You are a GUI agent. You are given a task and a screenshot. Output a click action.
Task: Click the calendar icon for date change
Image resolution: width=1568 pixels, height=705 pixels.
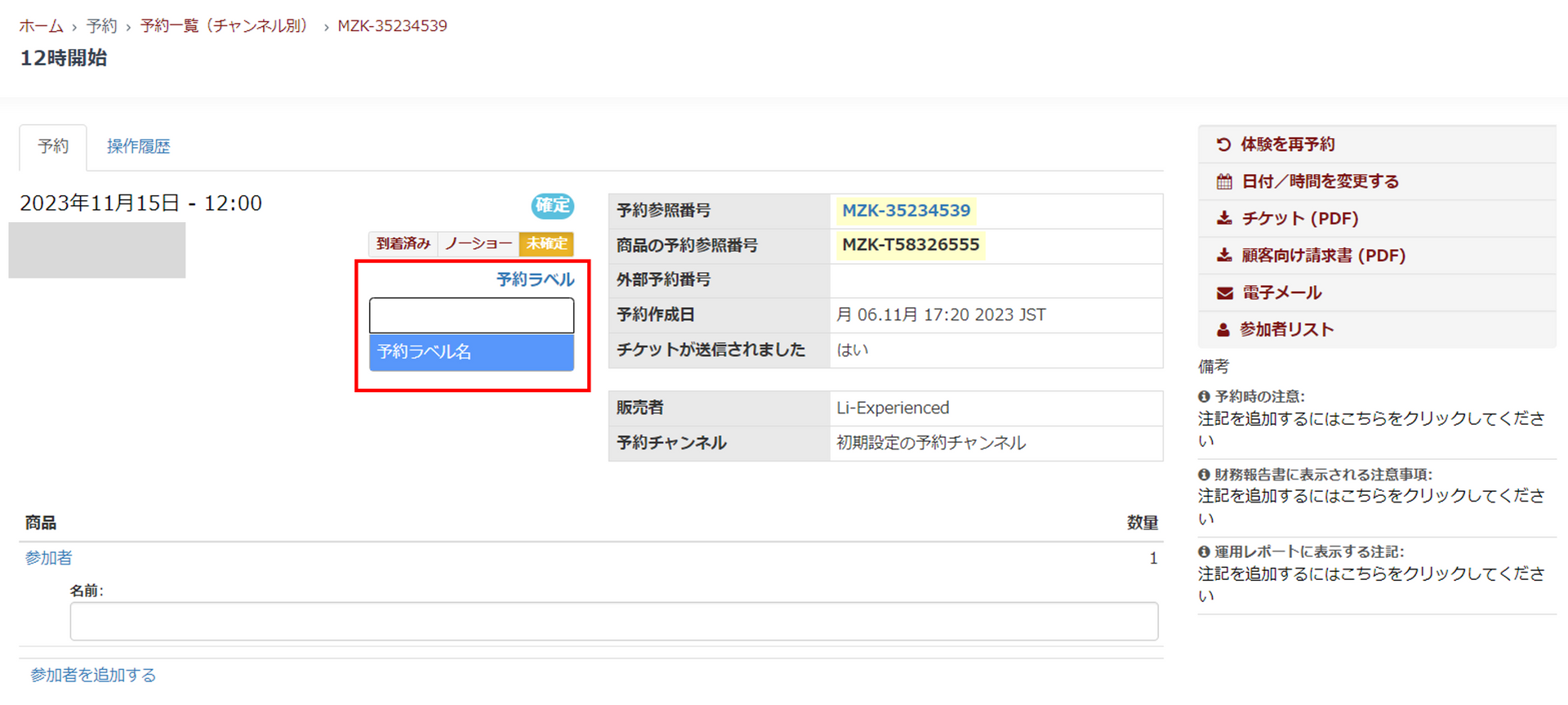[1223, 181]
